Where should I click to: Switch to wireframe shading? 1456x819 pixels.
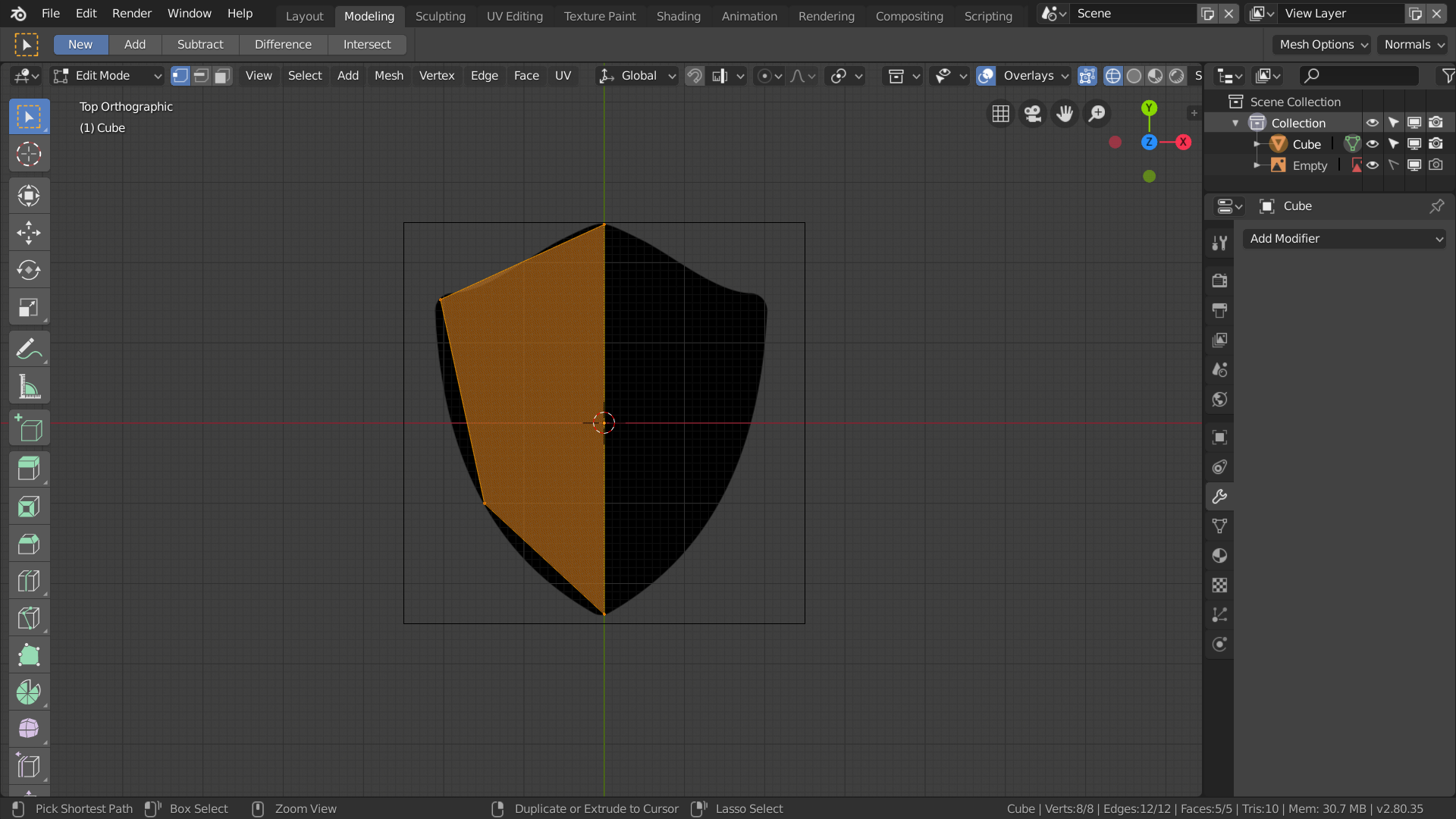pos(1113,76)
